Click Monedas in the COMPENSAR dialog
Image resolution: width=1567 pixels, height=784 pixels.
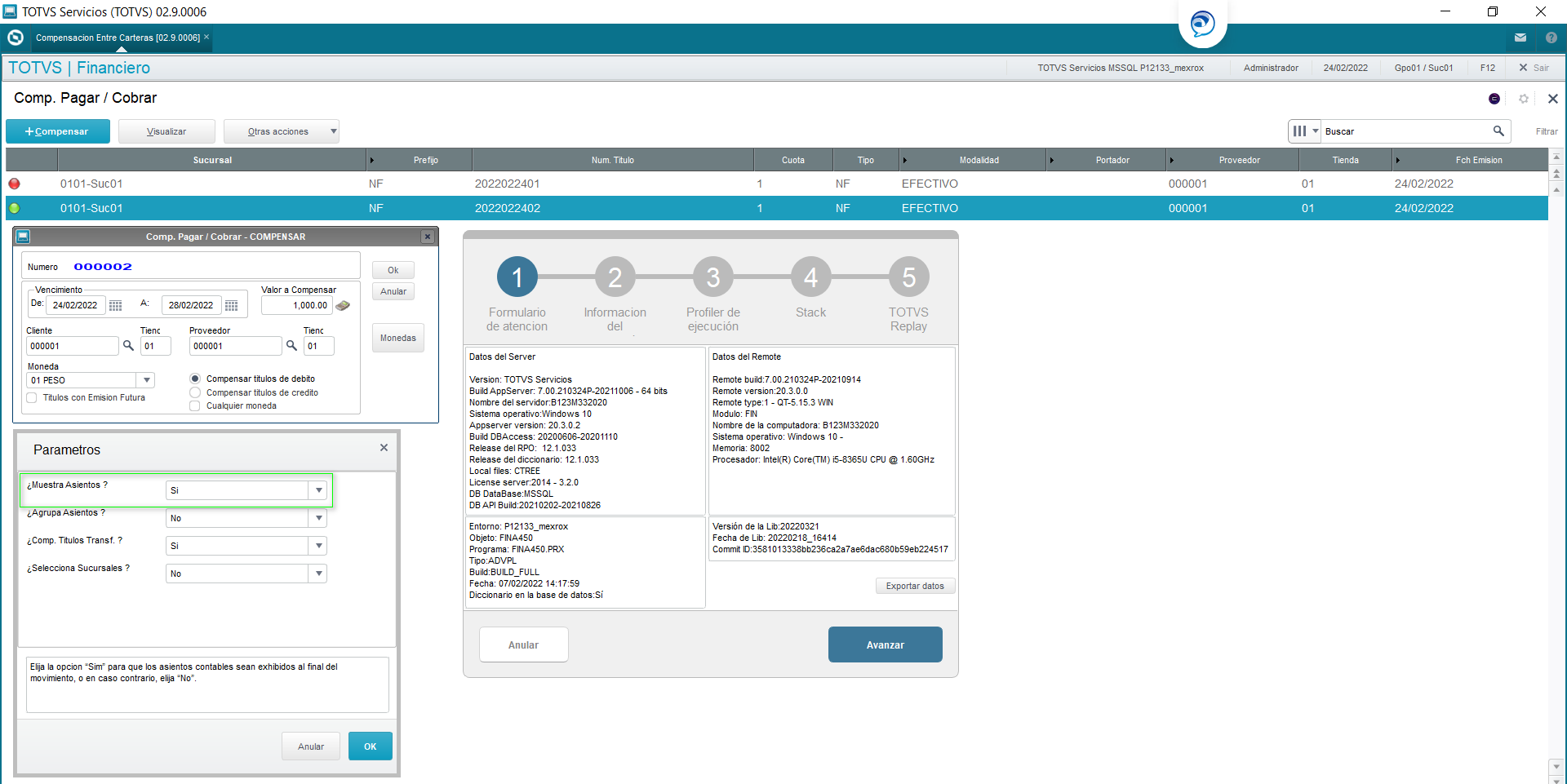click(398, 338)
